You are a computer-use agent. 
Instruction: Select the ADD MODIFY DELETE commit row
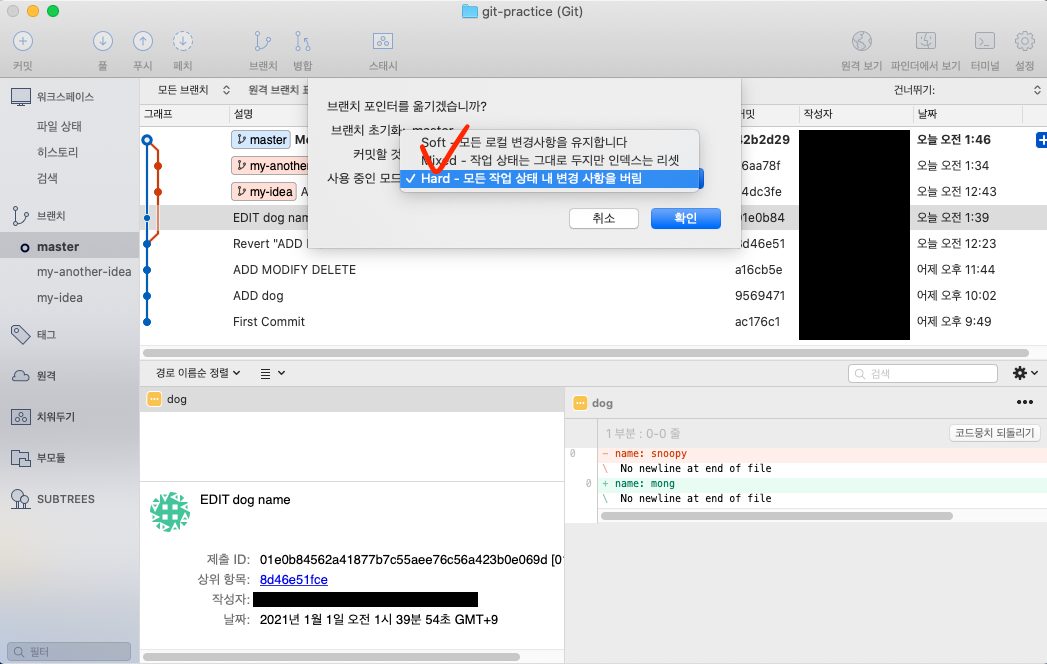pos(593,270)
